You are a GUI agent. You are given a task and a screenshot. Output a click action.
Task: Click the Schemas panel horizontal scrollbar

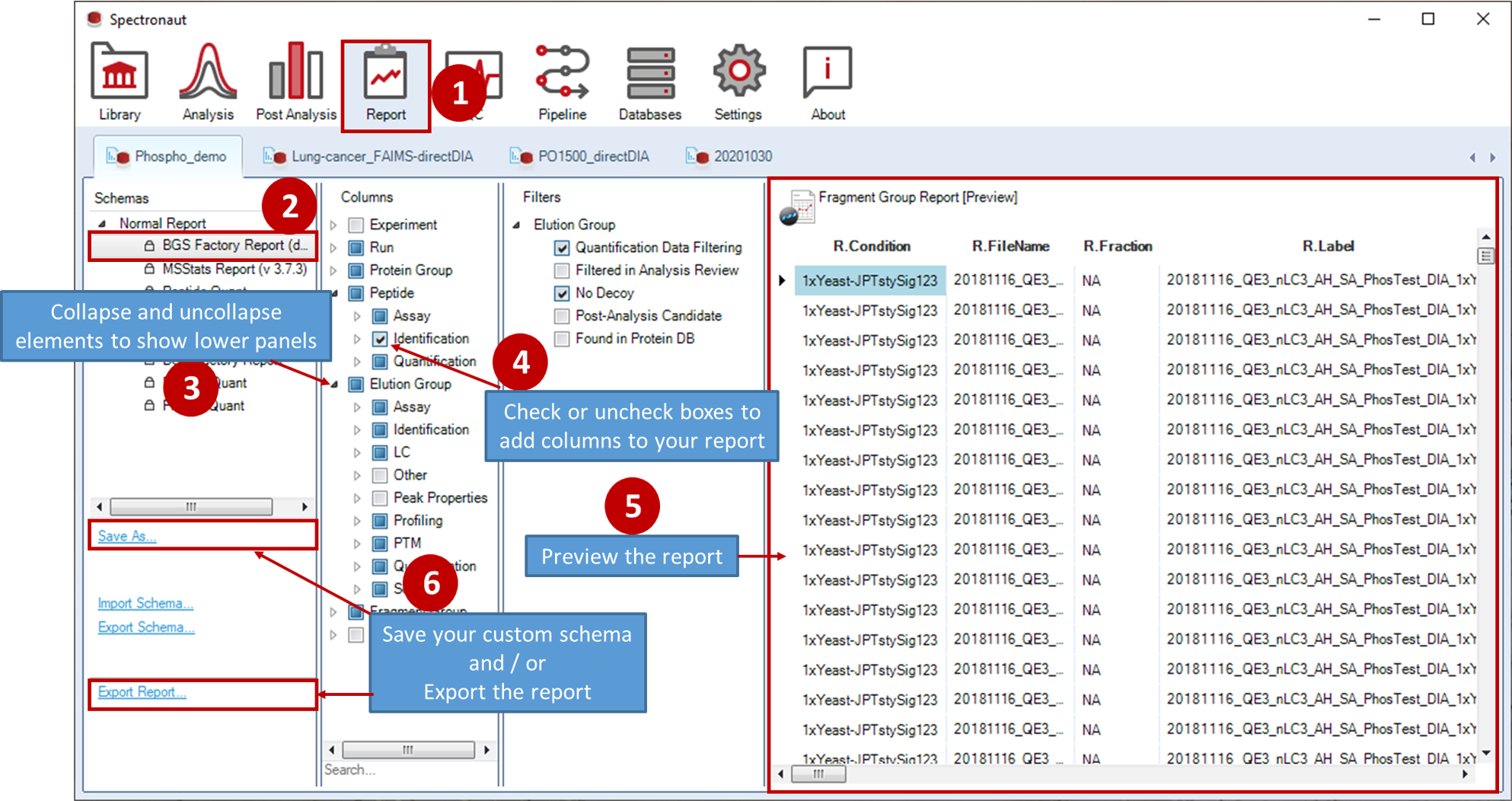pyautogui.click(x=202, y=506)
